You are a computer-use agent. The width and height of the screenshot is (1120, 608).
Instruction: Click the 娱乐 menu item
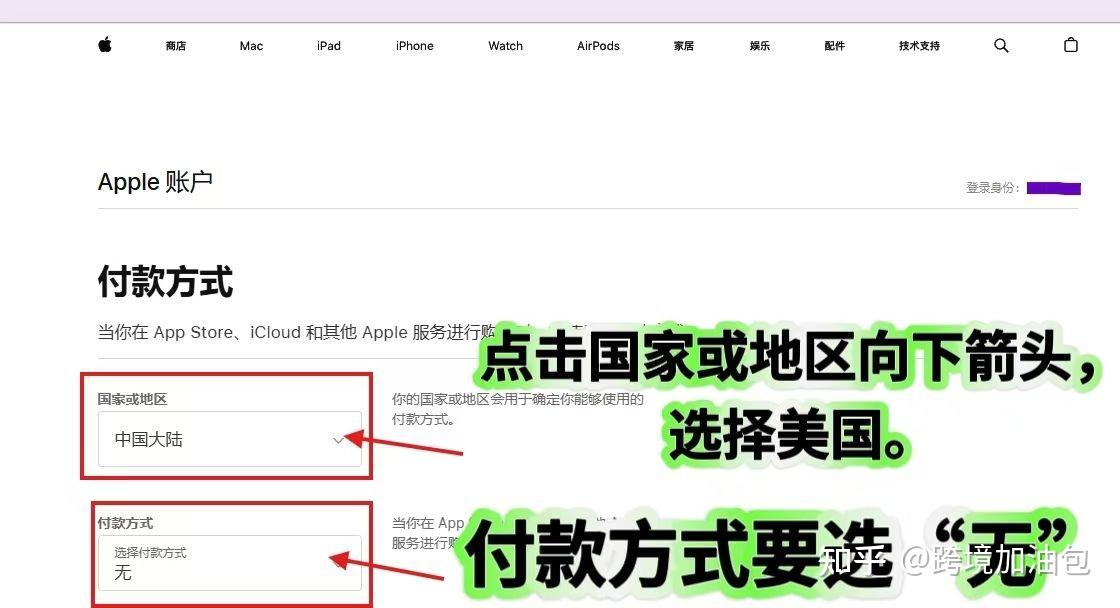pyautogui.click(x=759, y=46)
